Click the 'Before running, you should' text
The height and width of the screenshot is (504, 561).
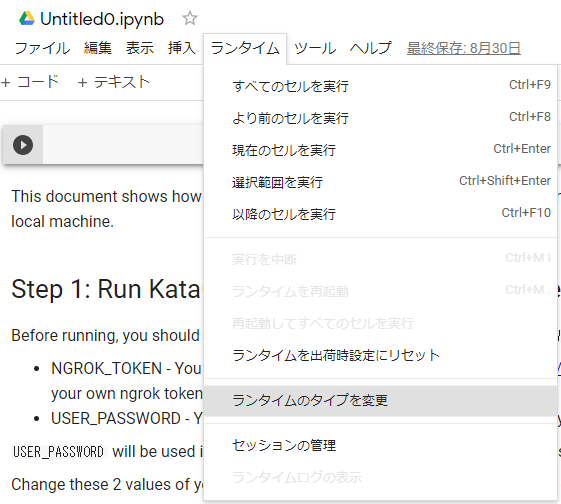(x=106, y=336)
